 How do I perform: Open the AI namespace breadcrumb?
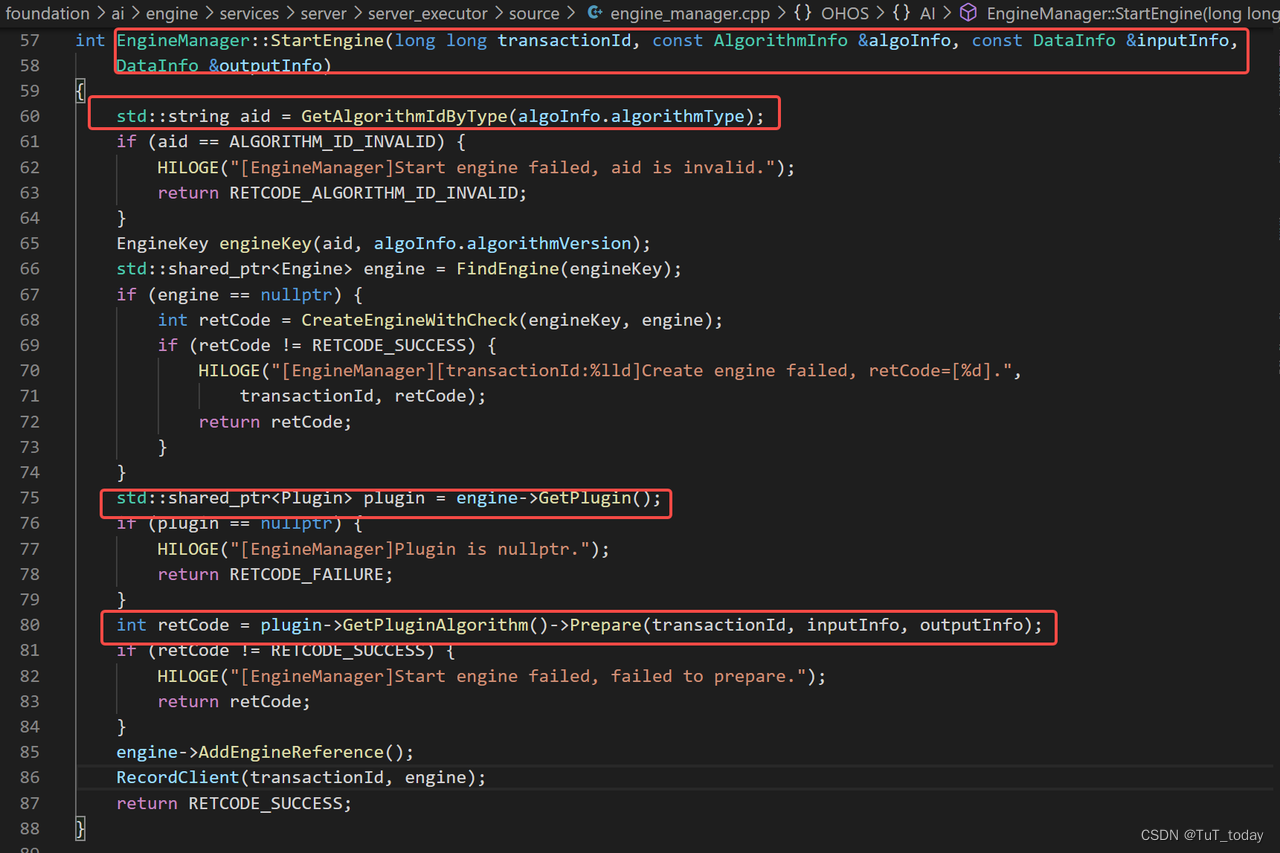(926, 13)
